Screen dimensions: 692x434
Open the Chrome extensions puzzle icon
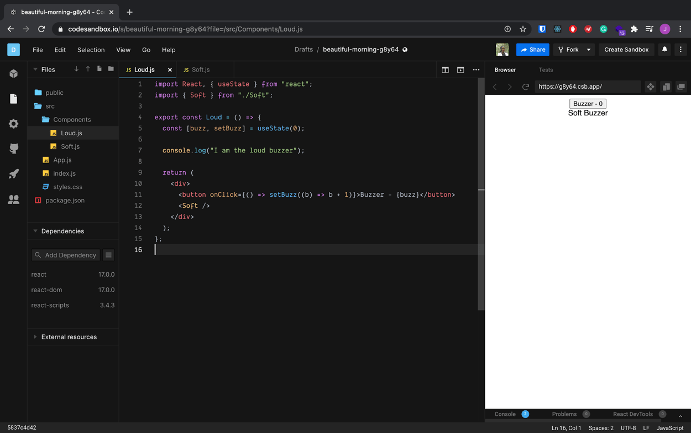click(x=634, y=29)
